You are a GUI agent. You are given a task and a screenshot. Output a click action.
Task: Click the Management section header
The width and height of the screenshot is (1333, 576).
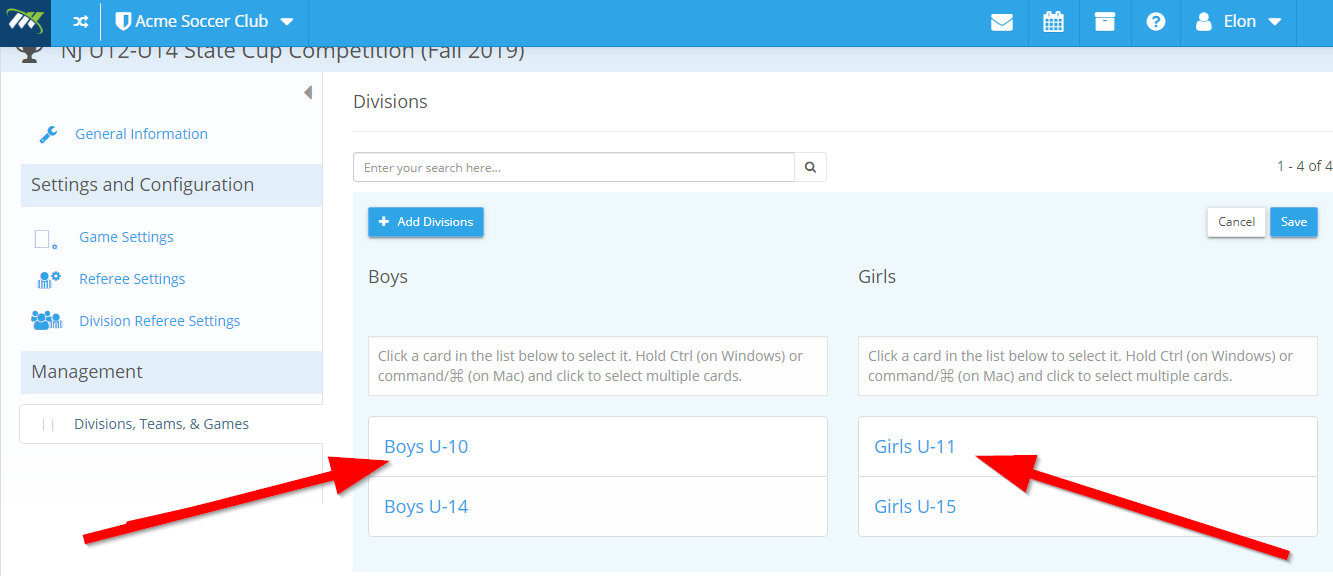[171, 372]
